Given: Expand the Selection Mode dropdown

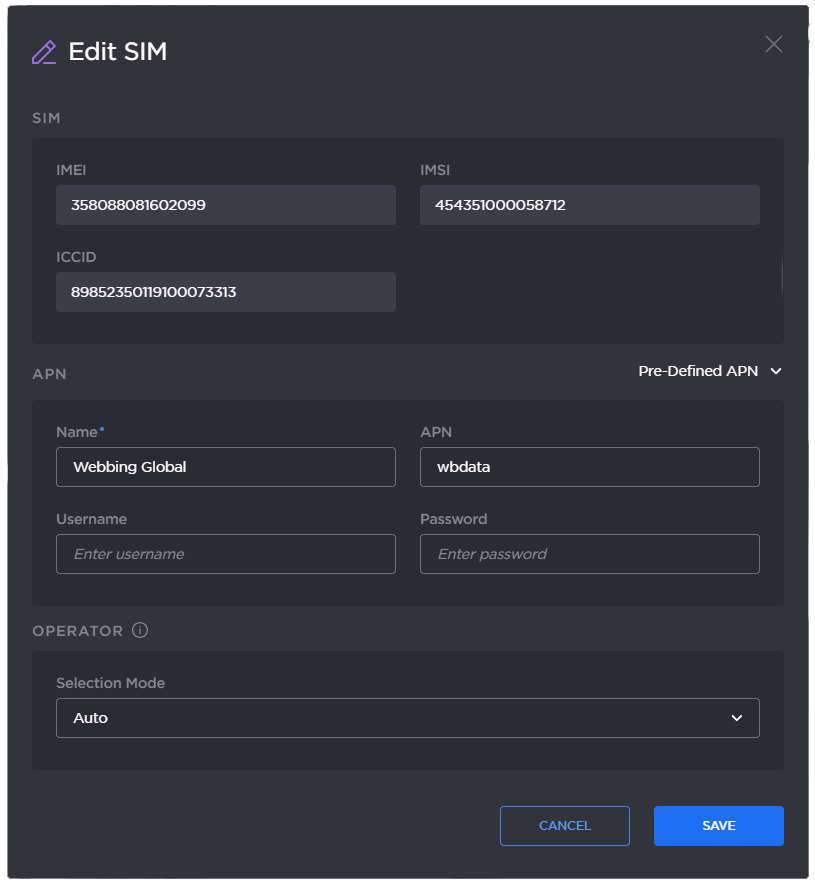Looking at the screenshot, I should (407, 717).
